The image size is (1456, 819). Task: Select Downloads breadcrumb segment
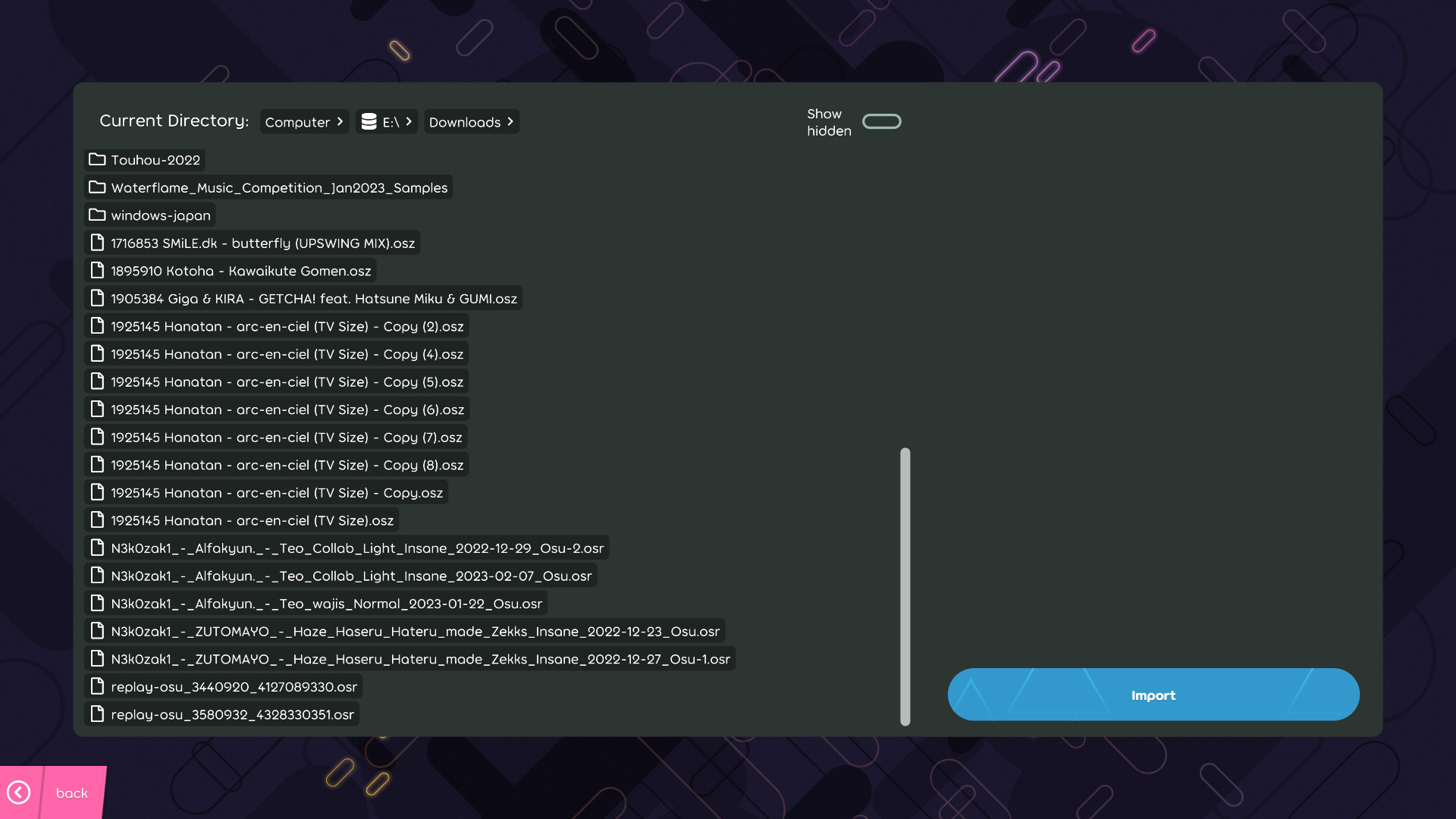coord(472,121)
